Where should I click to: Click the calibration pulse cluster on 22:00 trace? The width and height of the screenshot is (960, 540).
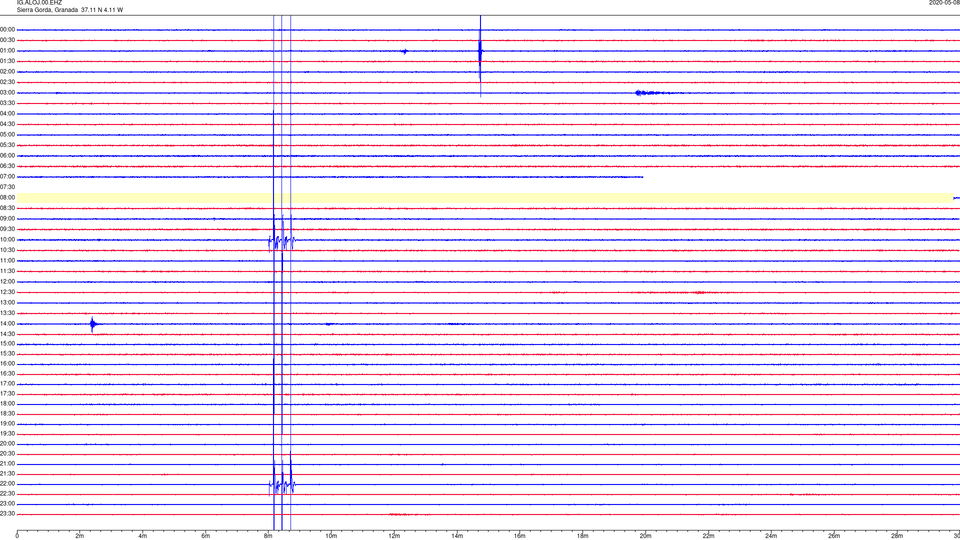pos(282,486)
